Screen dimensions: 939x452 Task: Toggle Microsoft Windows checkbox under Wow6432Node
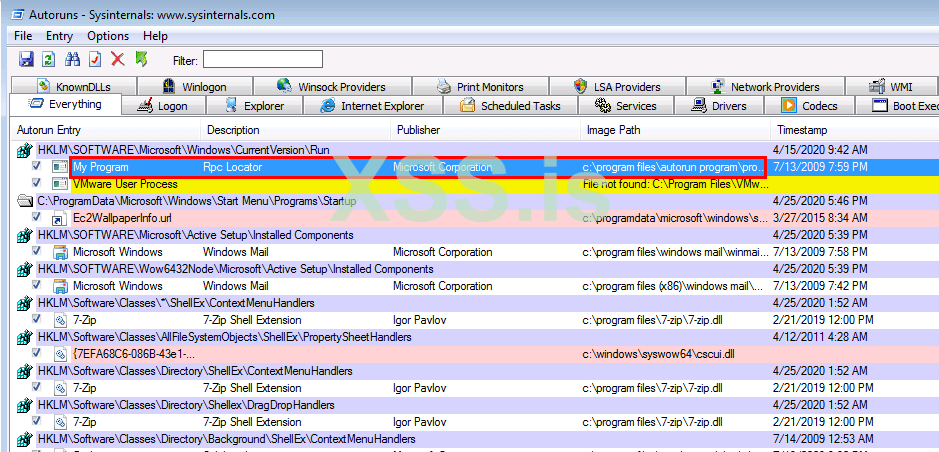tap(37, 285)
